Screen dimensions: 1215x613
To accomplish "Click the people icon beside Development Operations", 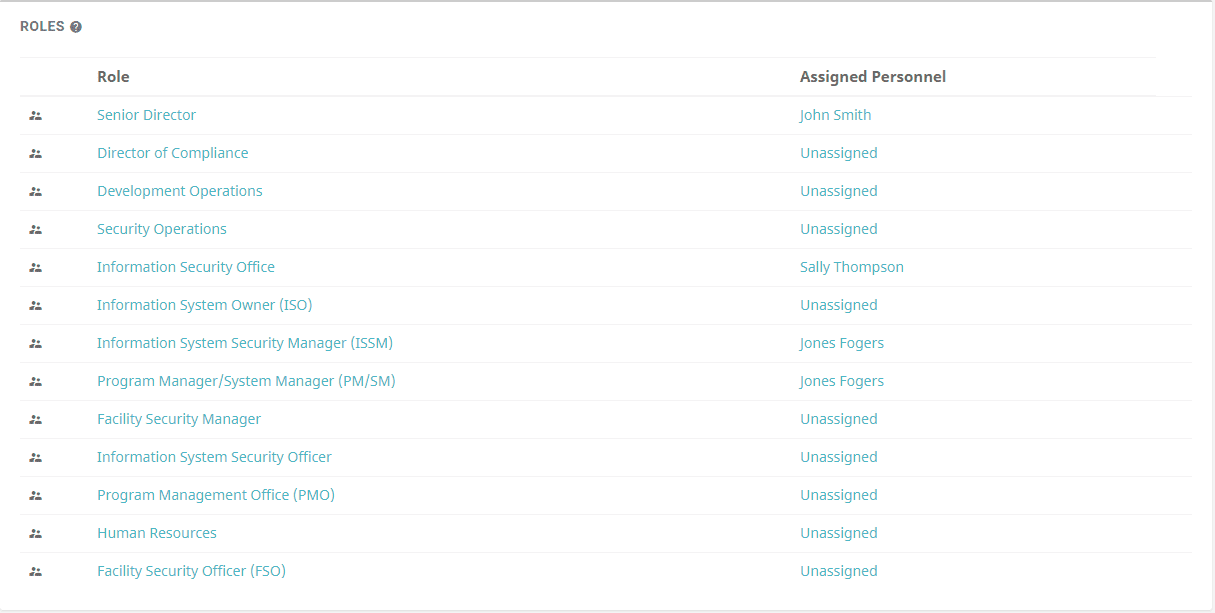I will [x=36, y=192].
